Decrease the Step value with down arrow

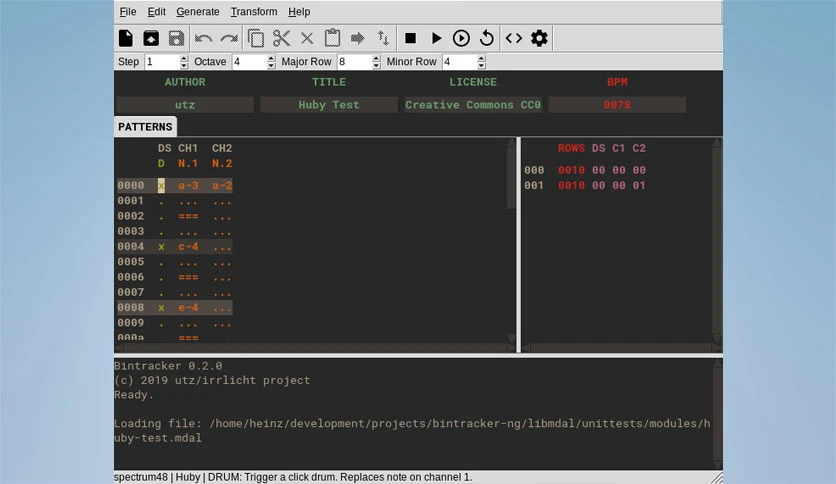(184, 66)
